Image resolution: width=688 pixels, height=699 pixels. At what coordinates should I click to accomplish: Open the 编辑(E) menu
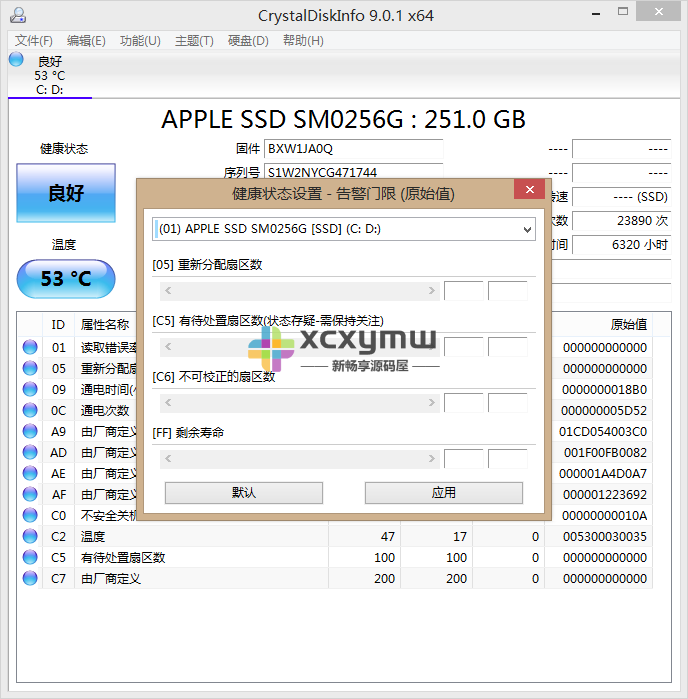(86, 41)
